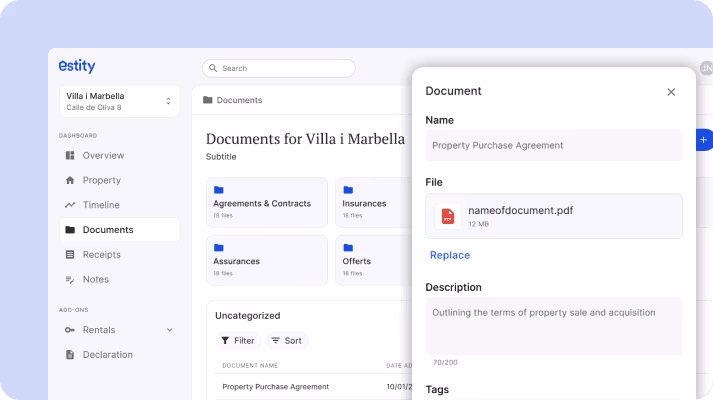Click the Timeline trend icon
713x400 pixels.
(70, 205)
